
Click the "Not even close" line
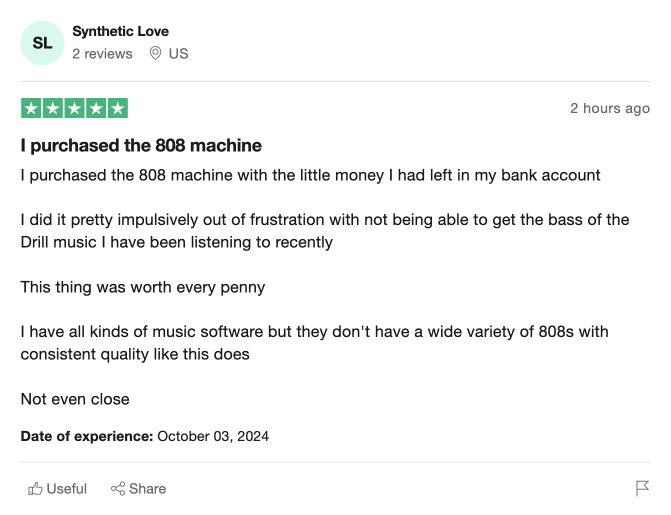(x=75, y=399)
